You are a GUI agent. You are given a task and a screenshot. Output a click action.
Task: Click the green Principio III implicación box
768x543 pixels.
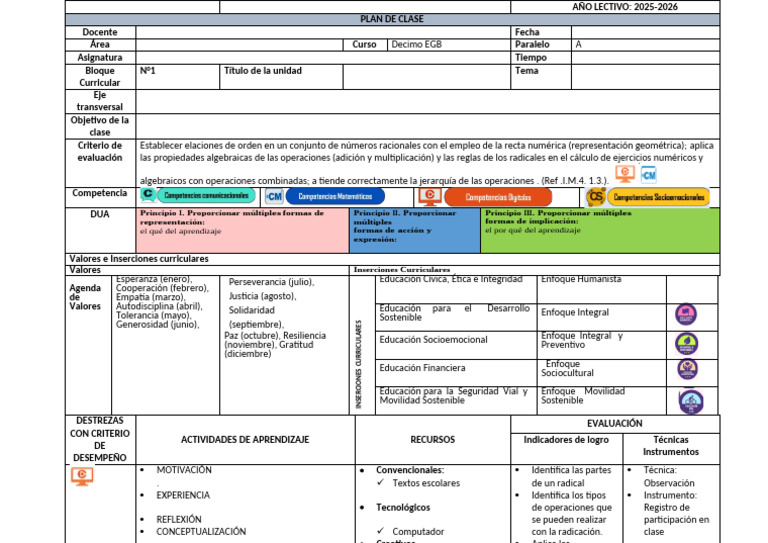(x=600, y=230)
